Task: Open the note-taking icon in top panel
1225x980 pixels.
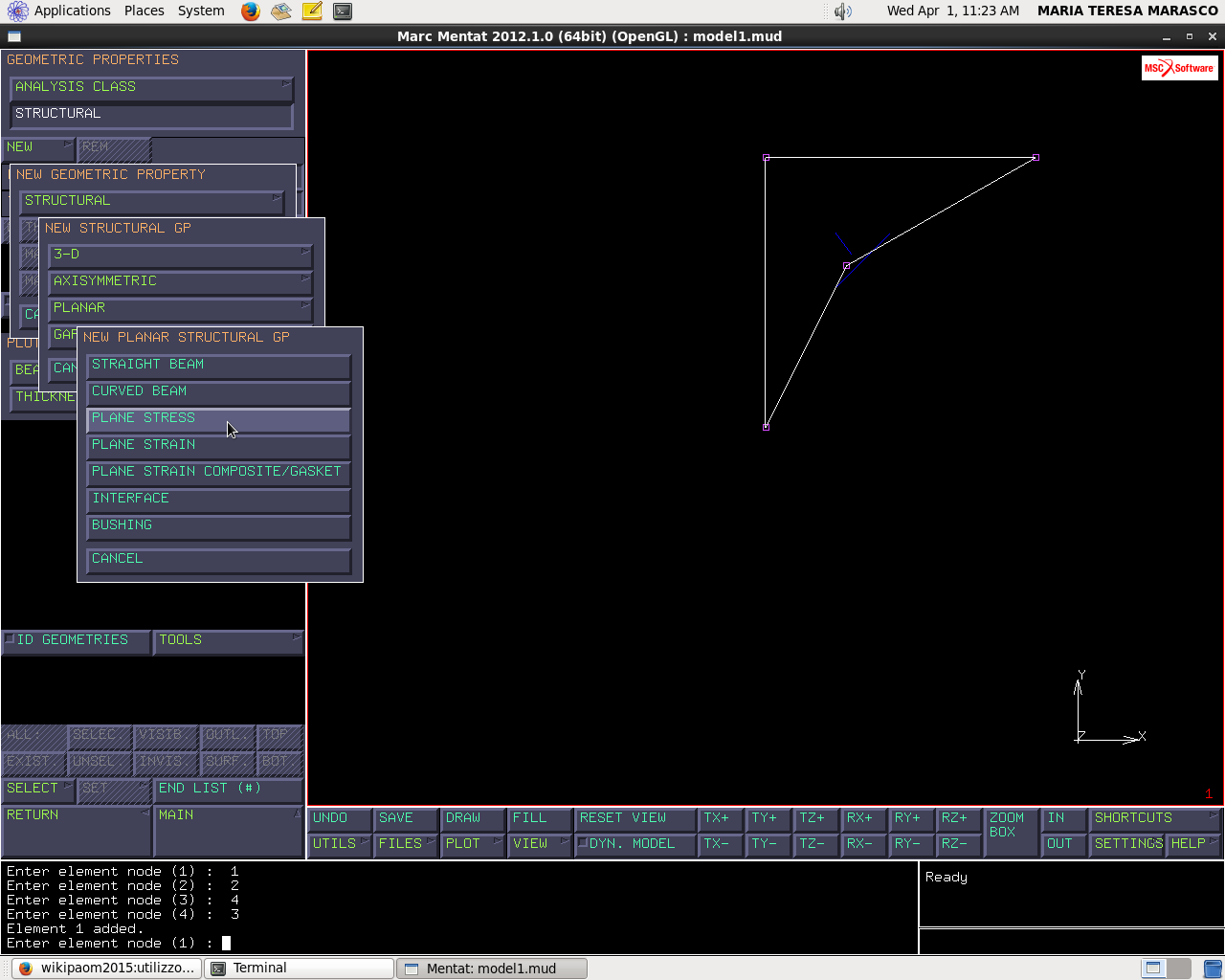Action: pyautogui.click(x=312, y=11)
